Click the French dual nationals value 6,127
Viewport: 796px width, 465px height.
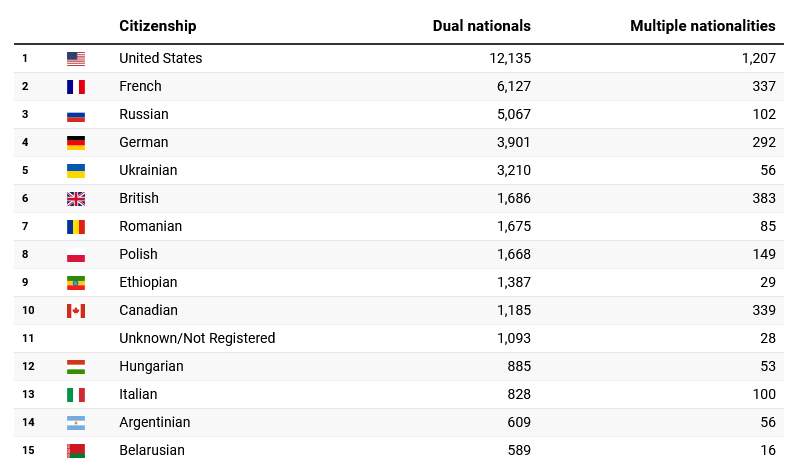click(x=510, y=87)
